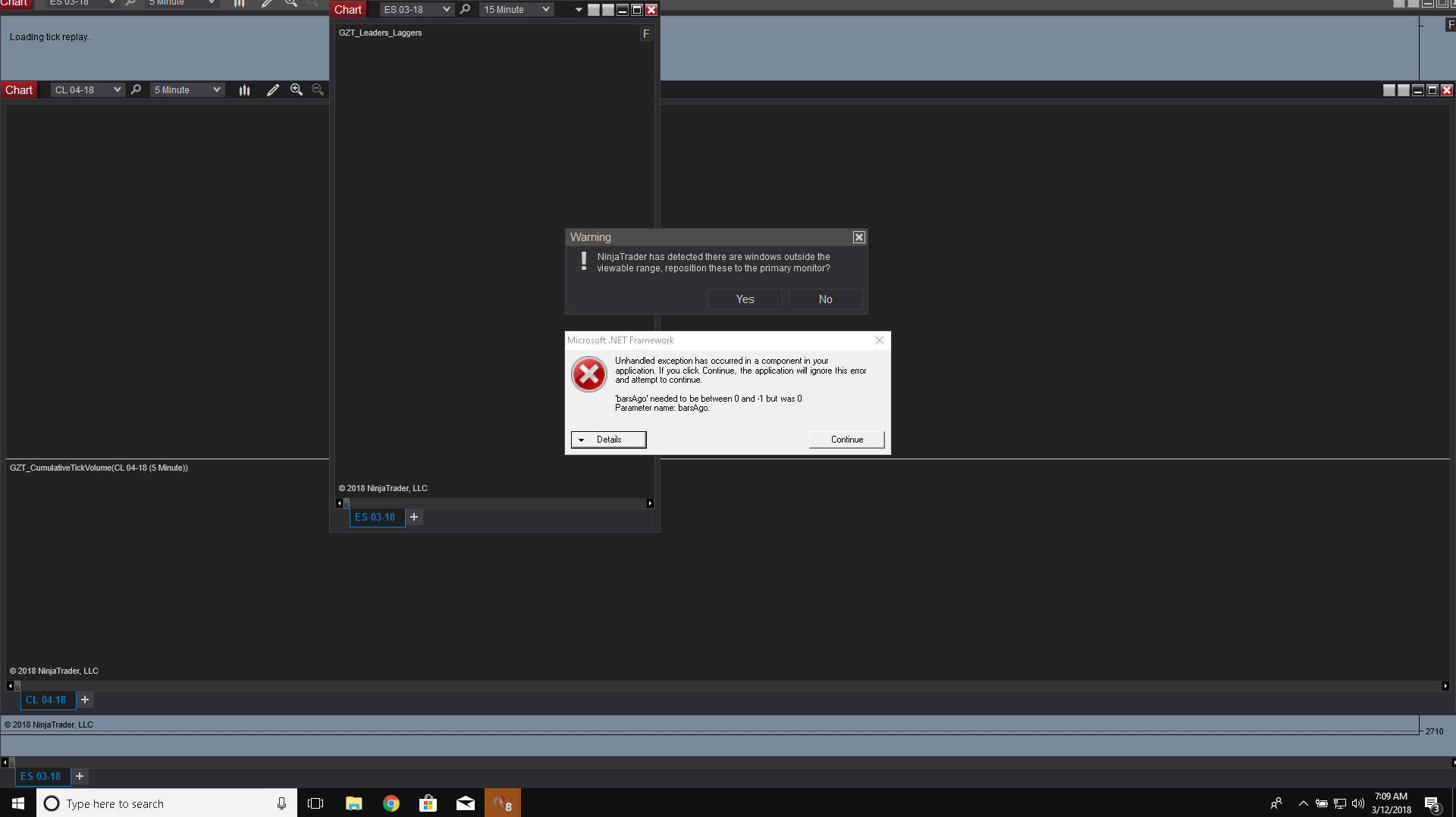Open Task View from taskbar
Viewport: 1456px width, 817px height.
315,803
